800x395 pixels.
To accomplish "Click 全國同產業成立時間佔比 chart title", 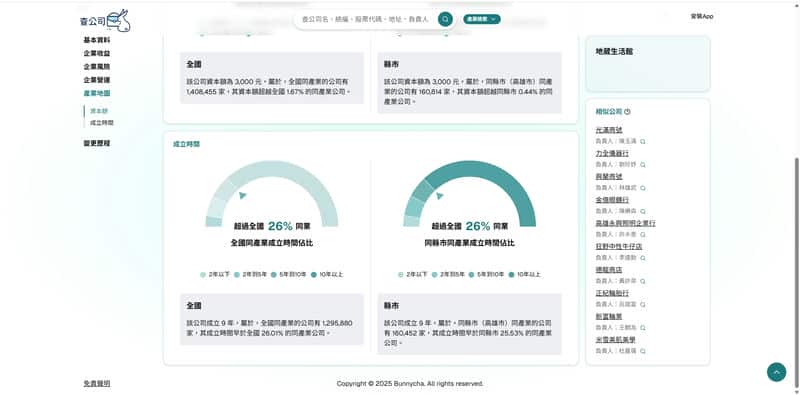I will click(271, 243).
